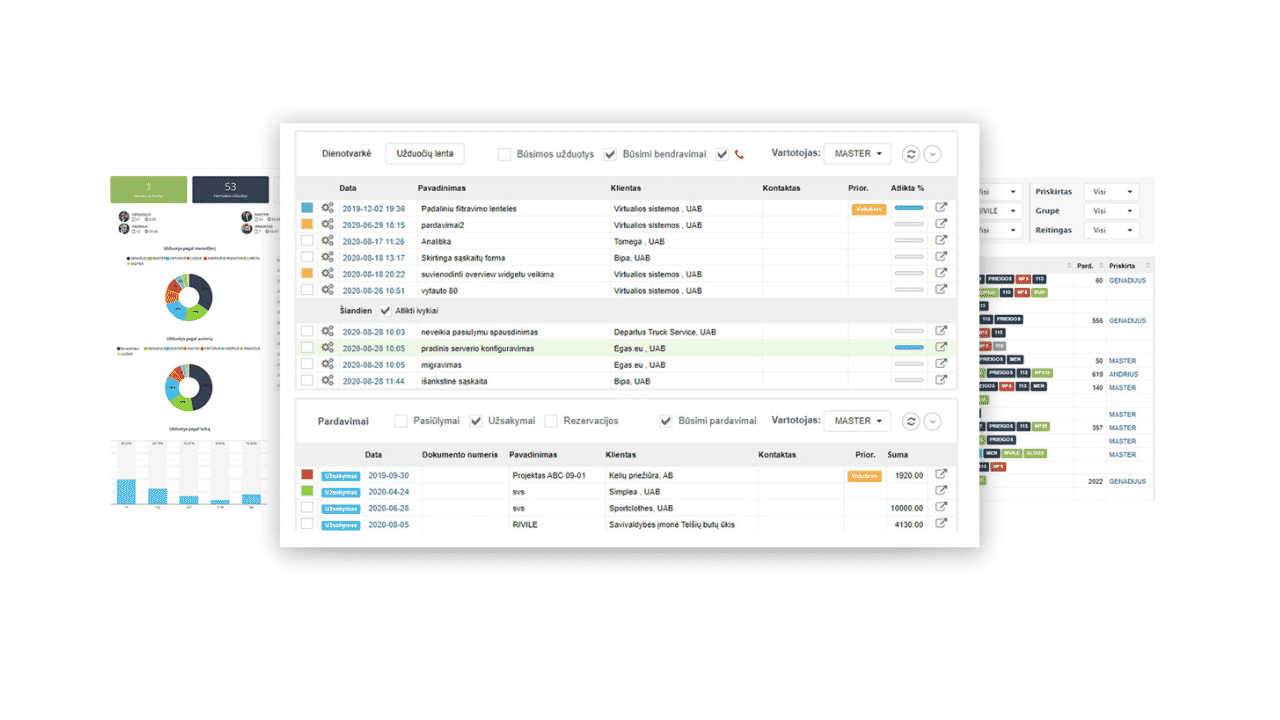The height and width of the screenshot is (720, 1280).
Task: Refresh the Pardavimai panel
Action: click(x=910, y=421)
